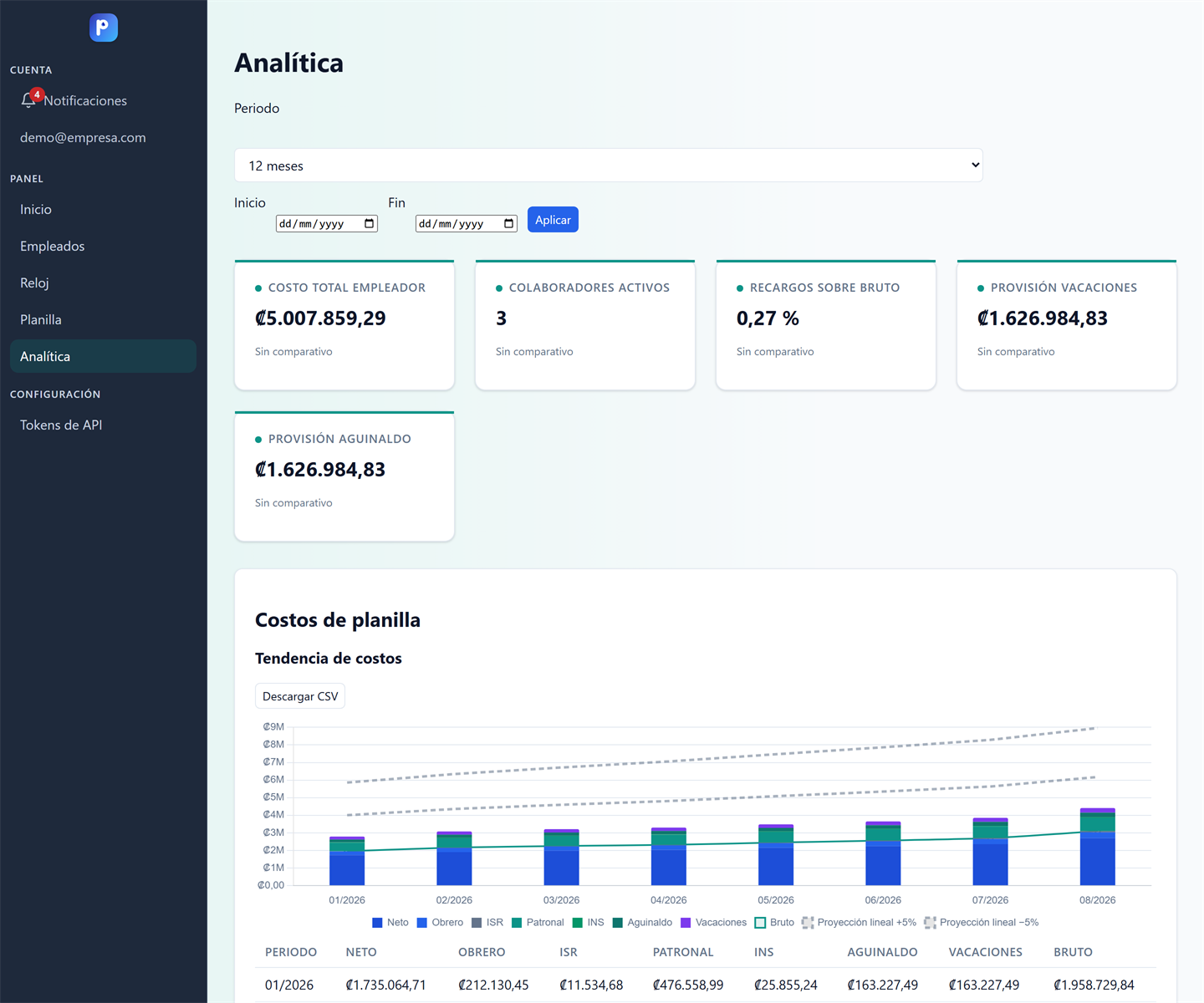Click the blue P app logo
The width and height of the screenshot is (1204, 1003).
coord(104,28)
